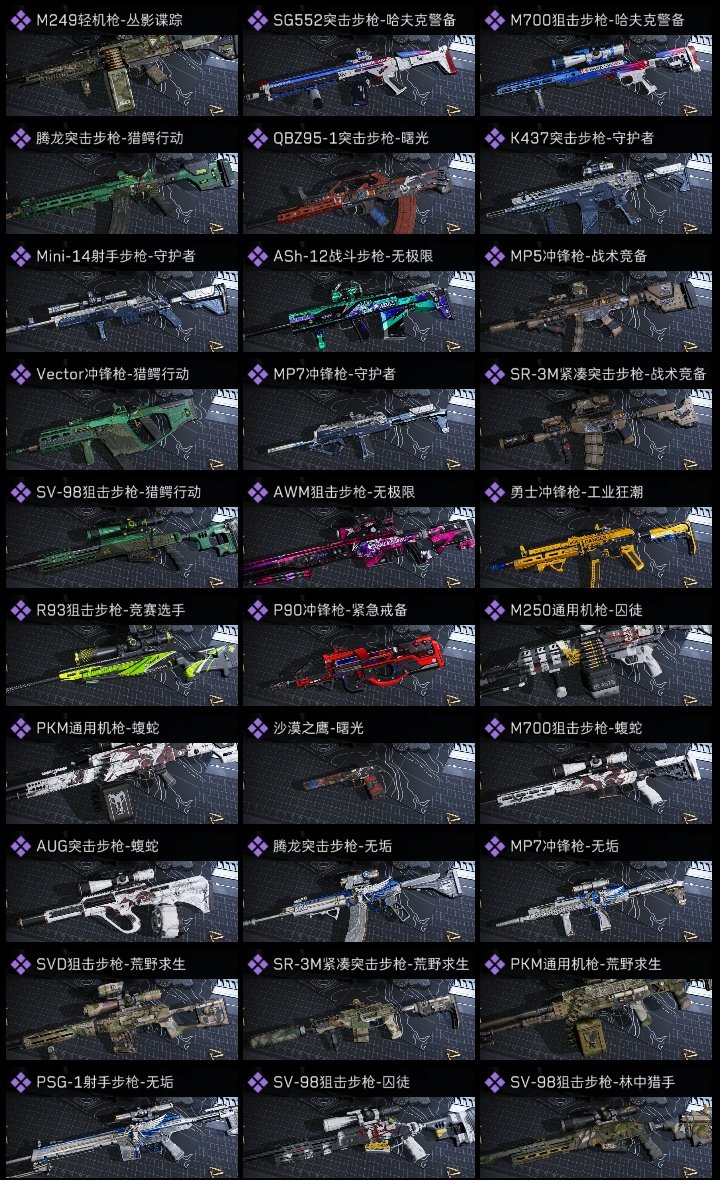Screen dimensions: 720x1180
Task: Click purple diamond icon next to SG552突击步枪-哈夫克警备
Action: [x=258, y=20]
